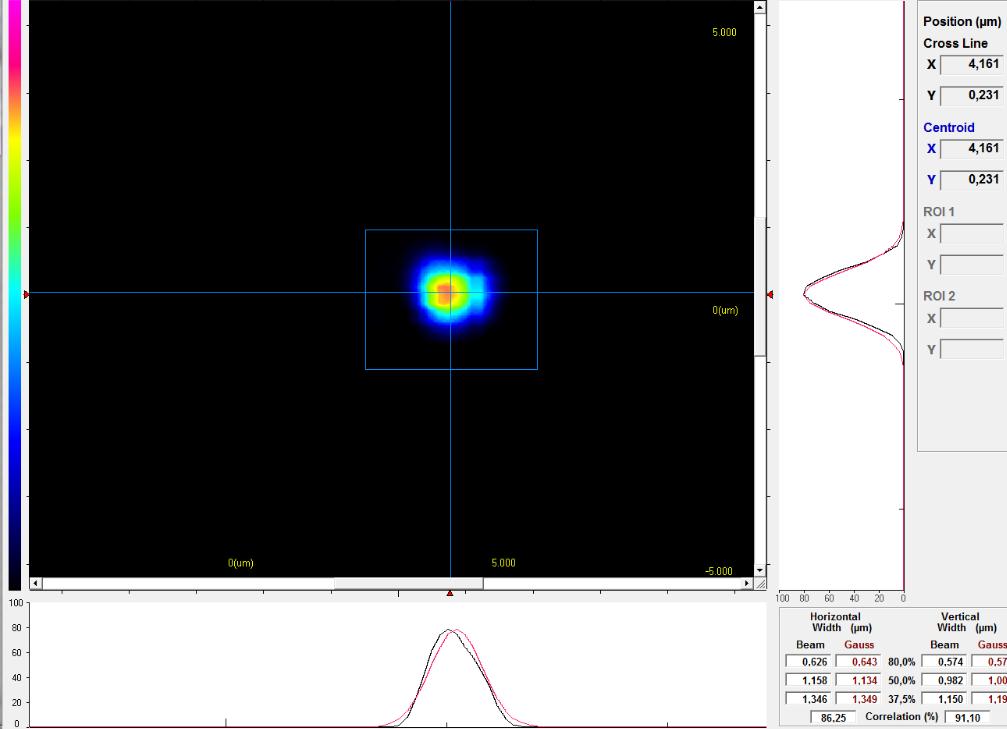Image resolution: width=1007 pixels, height=729 pixels.
Task: Click the ROI 1 X field
Action: tap(972, 233)
